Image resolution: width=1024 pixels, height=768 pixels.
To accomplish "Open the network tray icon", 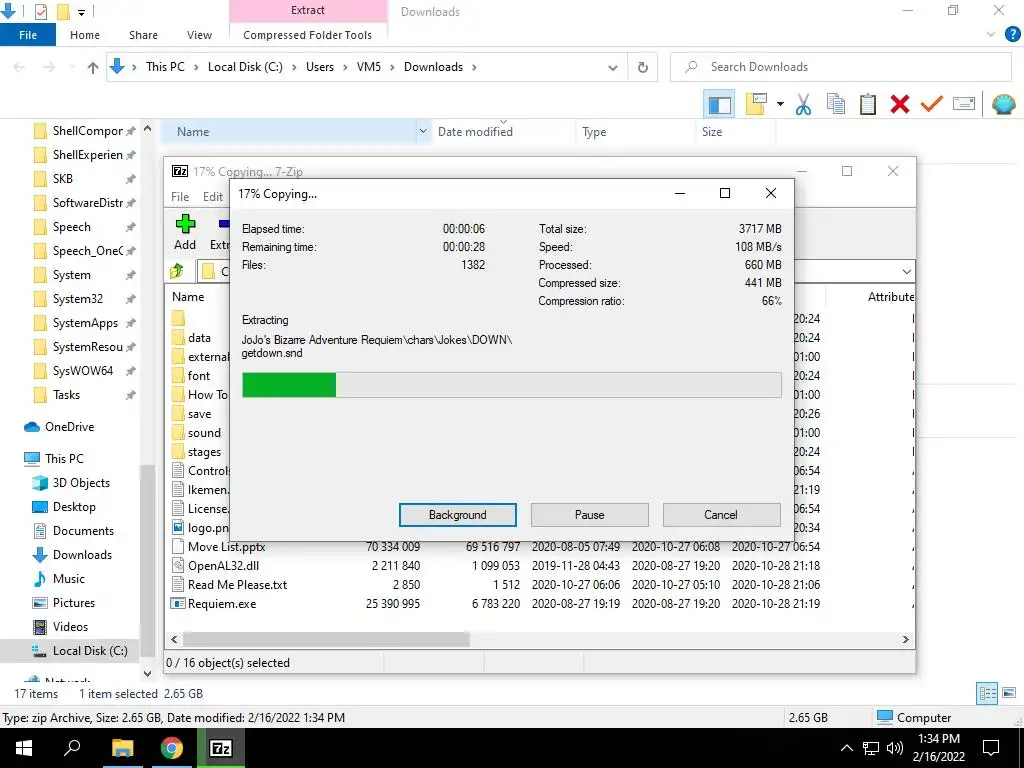I will coord(871,748).
